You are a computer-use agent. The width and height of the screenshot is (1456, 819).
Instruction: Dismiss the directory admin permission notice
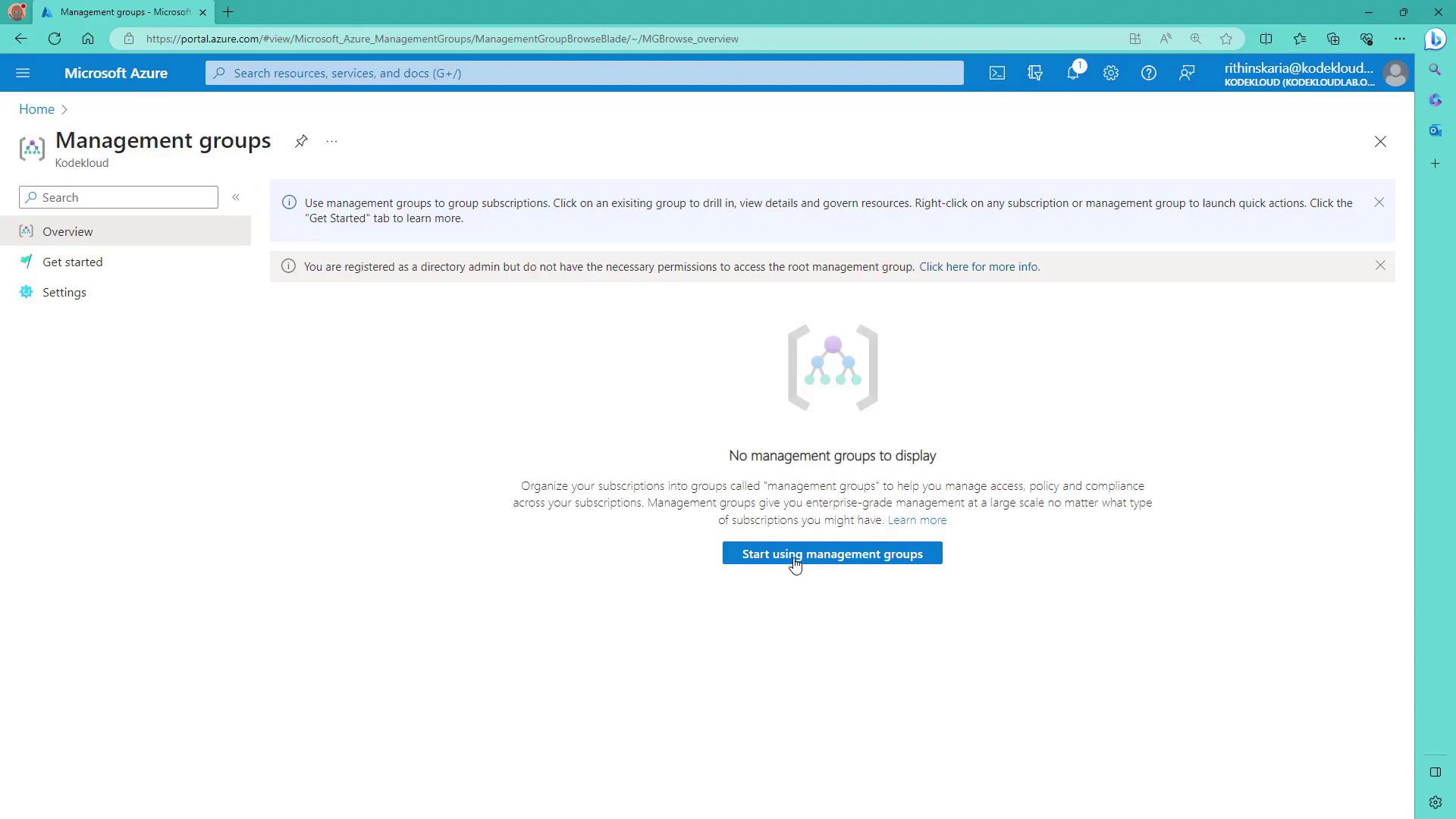pyautogui.click(x=1380, y=265)
